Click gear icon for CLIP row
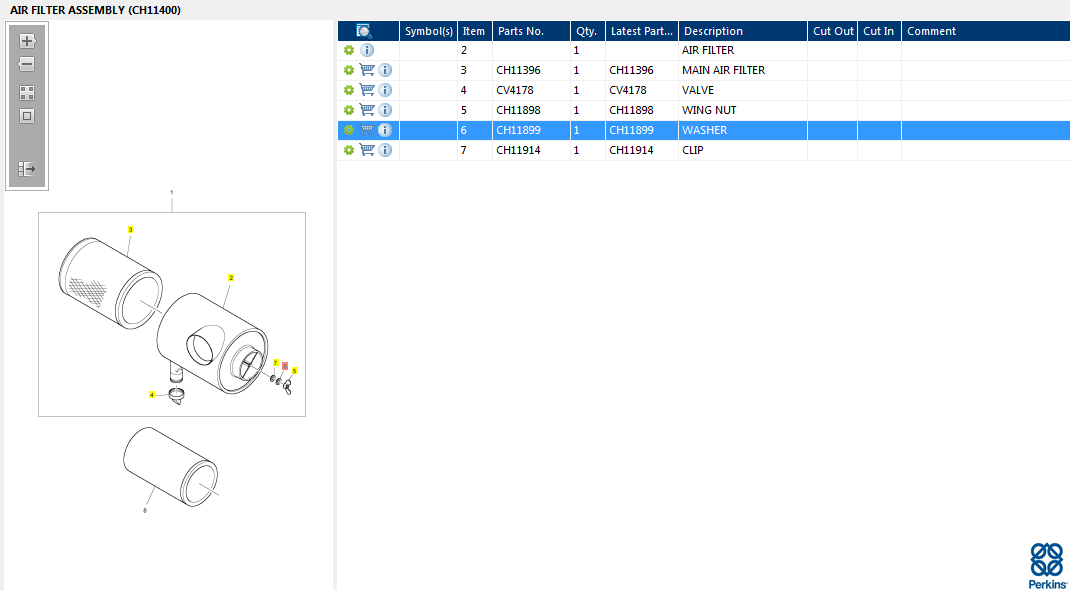This screenshot has height=591, width=1070. (x=349, y=149)
